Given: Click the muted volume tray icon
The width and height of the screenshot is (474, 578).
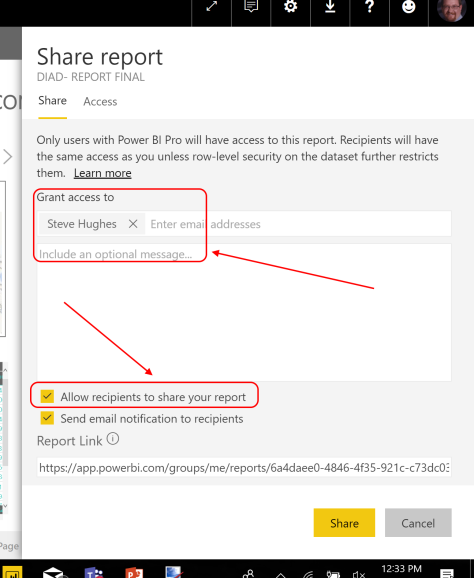Looking at the screenshot, I should click(358, 574).
